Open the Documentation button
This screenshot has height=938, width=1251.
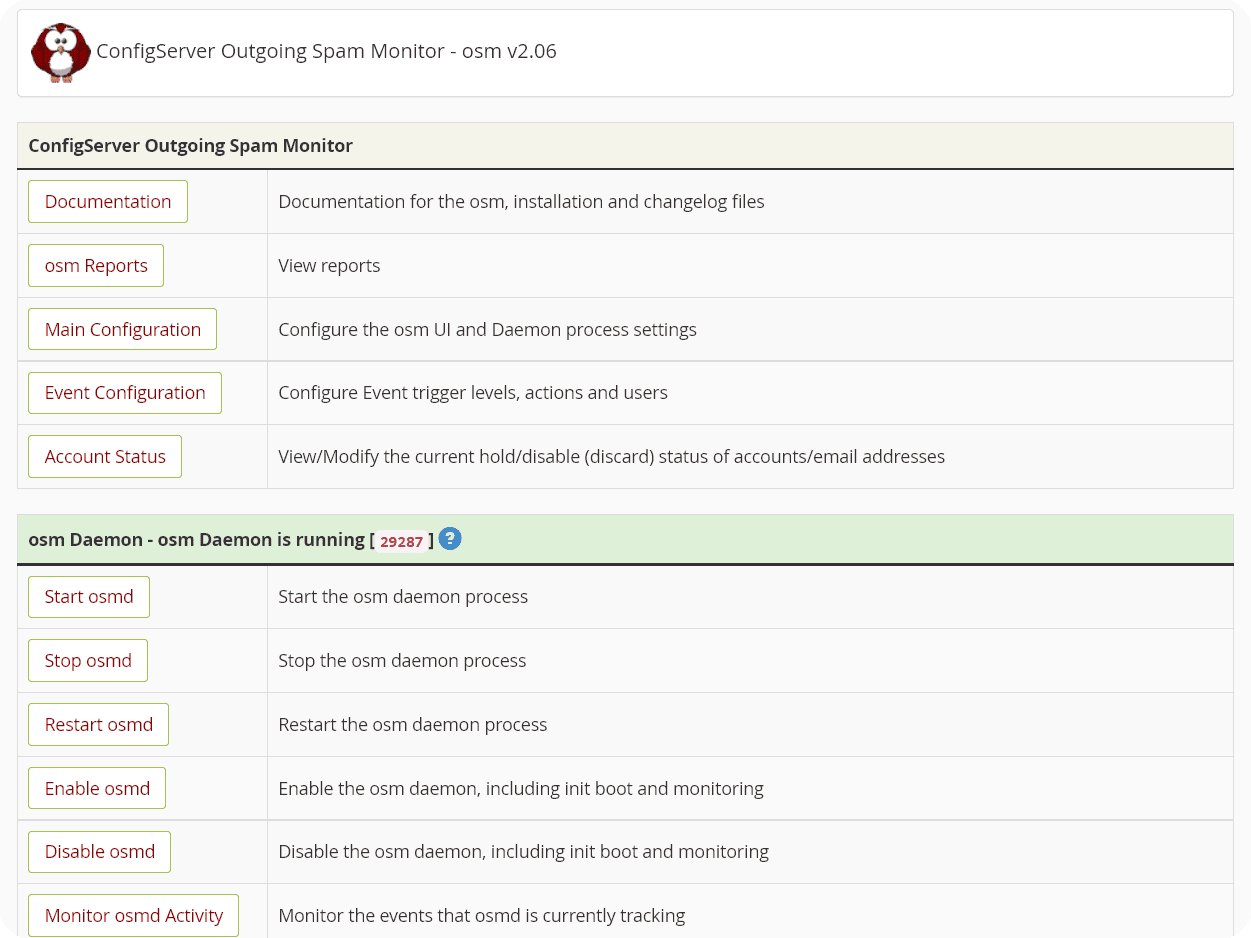pyautogui.click(x=108, y=202)
